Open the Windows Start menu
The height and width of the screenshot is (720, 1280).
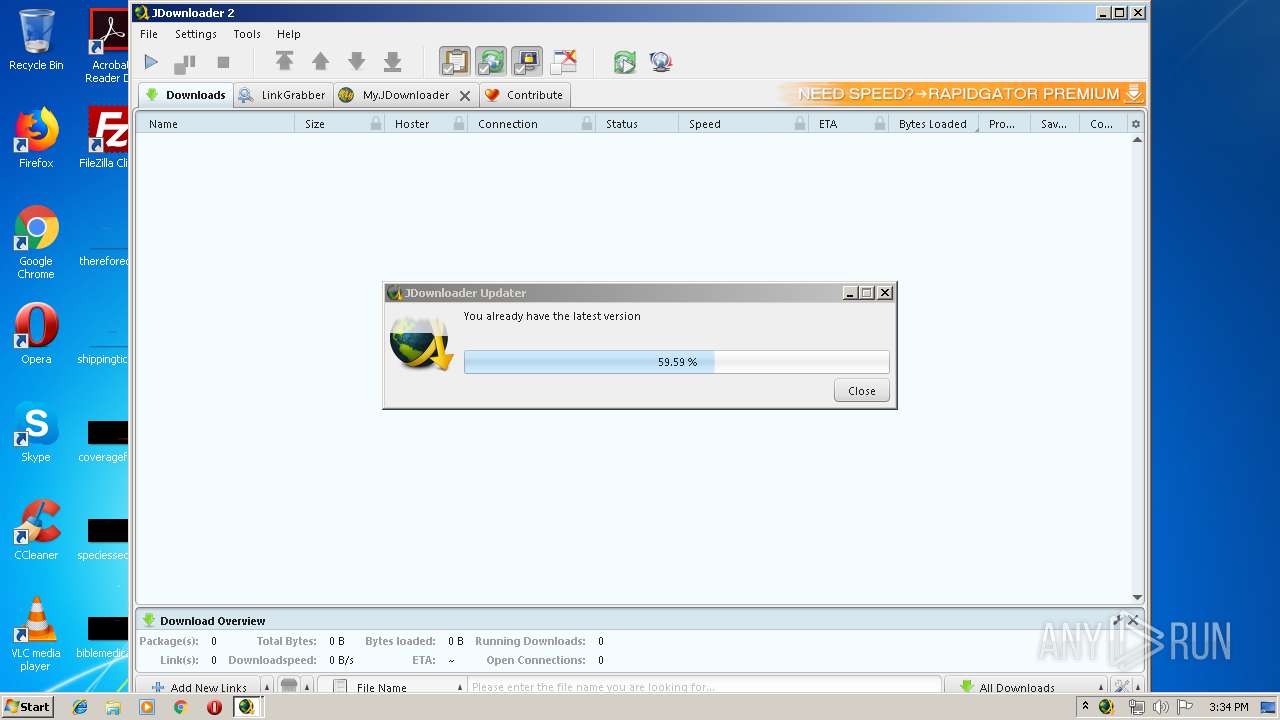pyautogui.click(x=27, y=706)
